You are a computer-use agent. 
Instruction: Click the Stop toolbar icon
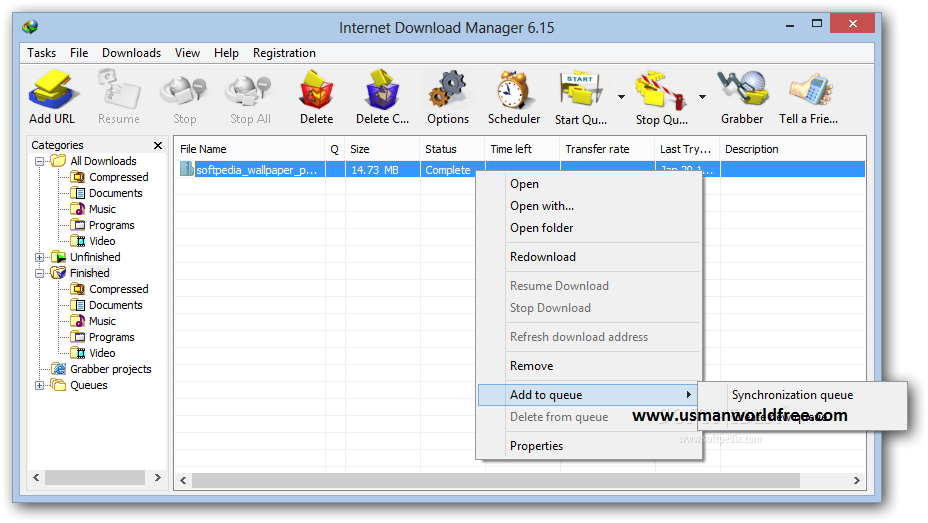[x=184, y=90]
